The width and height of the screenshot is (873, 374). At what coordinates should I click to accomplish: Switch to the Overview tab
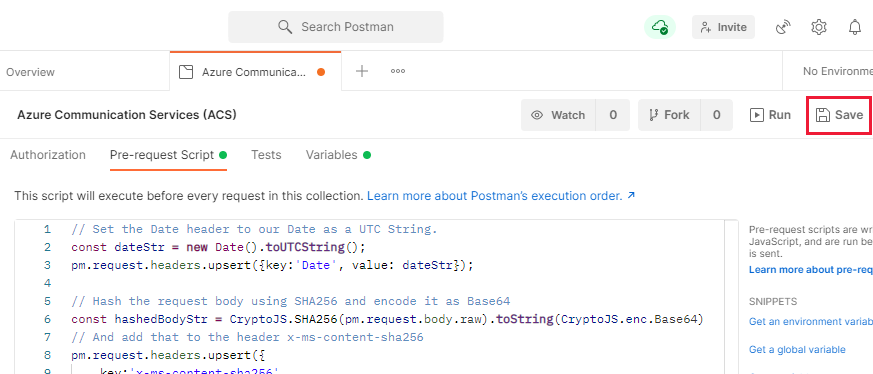[31, 72]
